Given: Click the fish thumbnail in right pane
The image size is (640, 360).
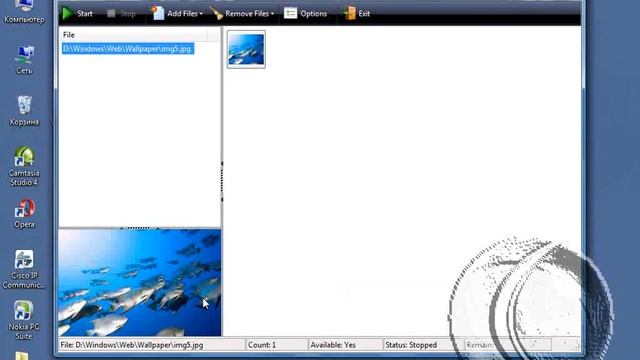Looking at the screenshot, I should [246, 49].
